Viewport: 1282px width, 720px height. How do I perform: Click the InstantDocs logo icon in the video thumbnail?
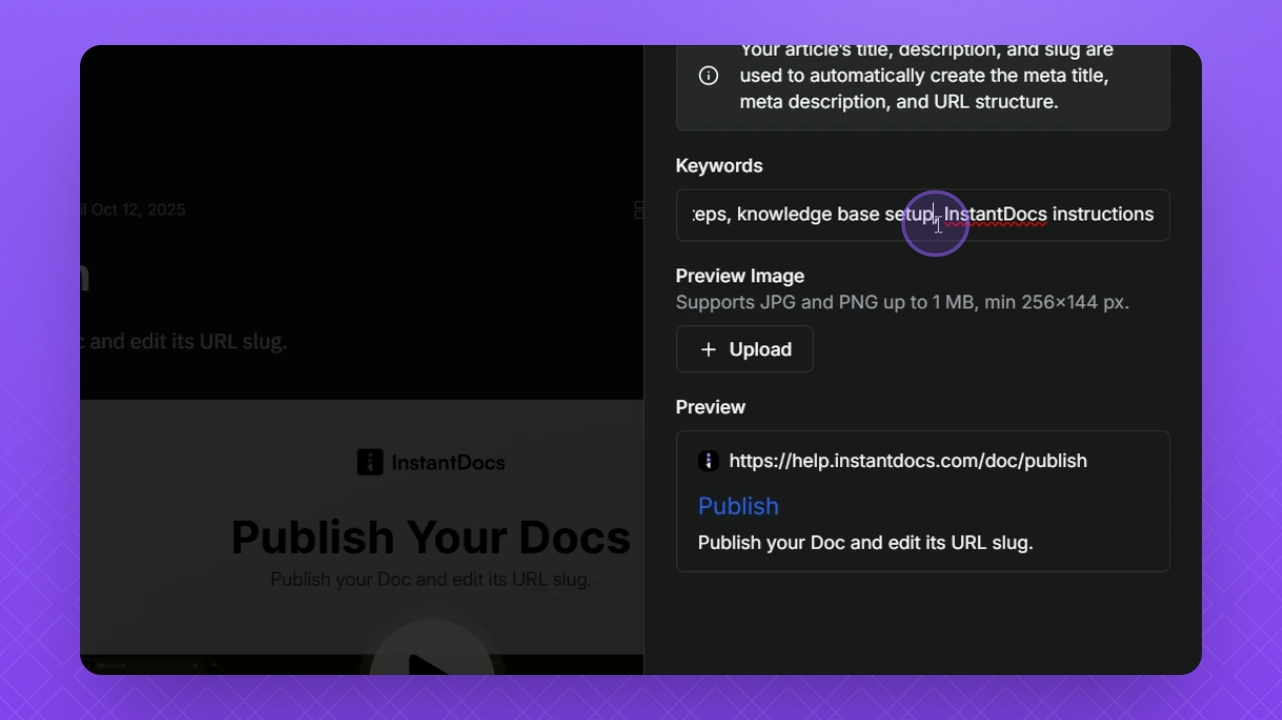(370, 462)
